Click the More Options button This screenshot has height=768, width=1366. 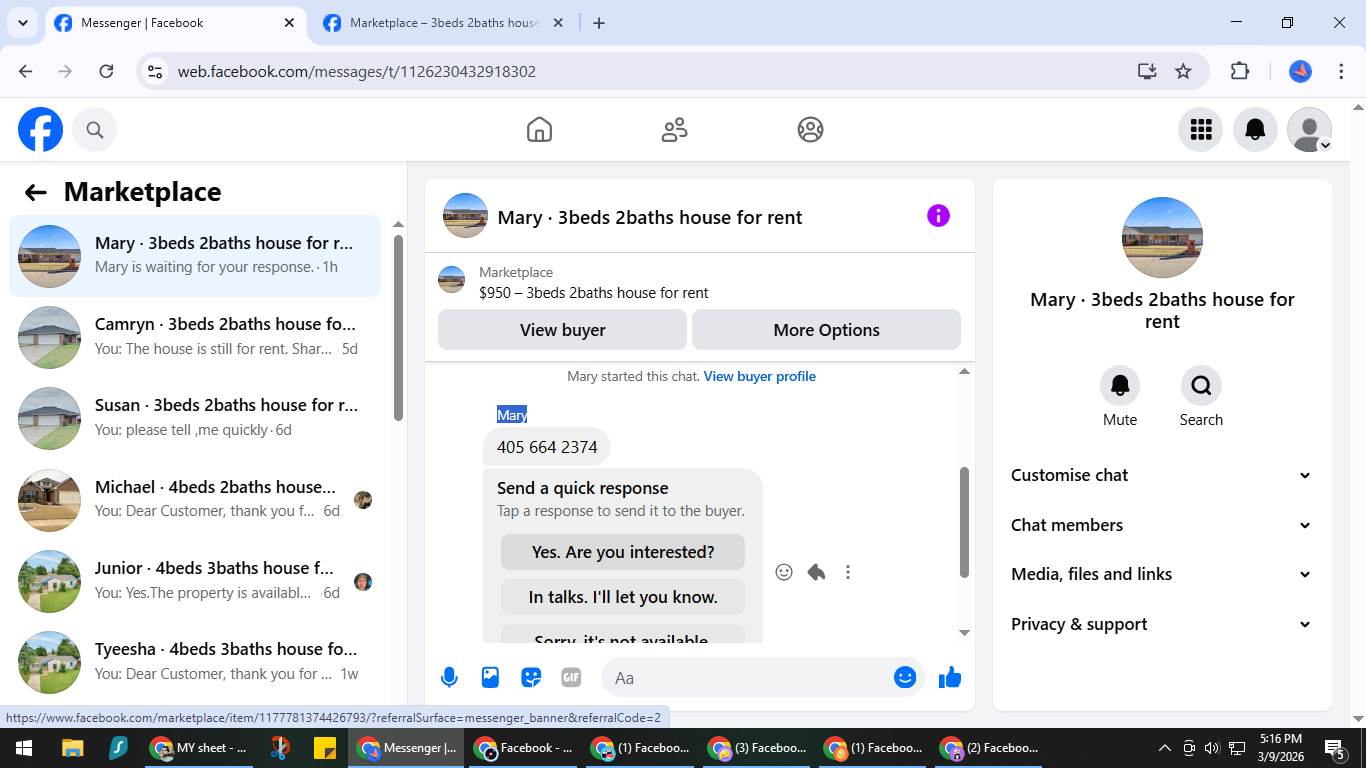click(826, 330)
